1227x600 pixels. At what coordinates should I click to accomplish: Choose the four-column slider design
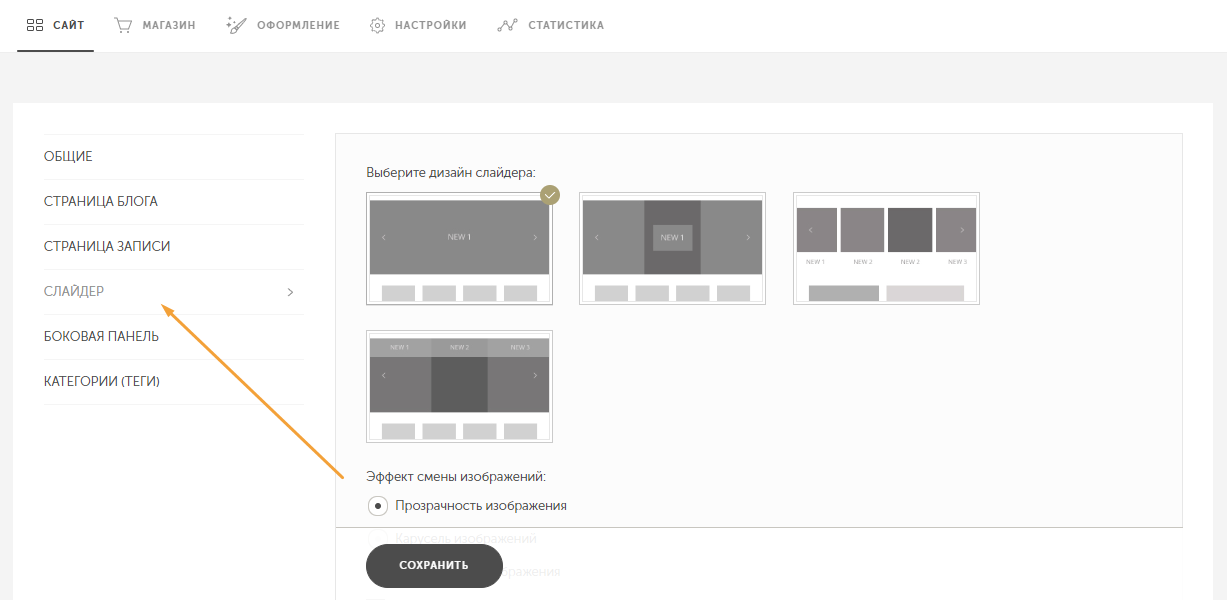click(886, 249)
